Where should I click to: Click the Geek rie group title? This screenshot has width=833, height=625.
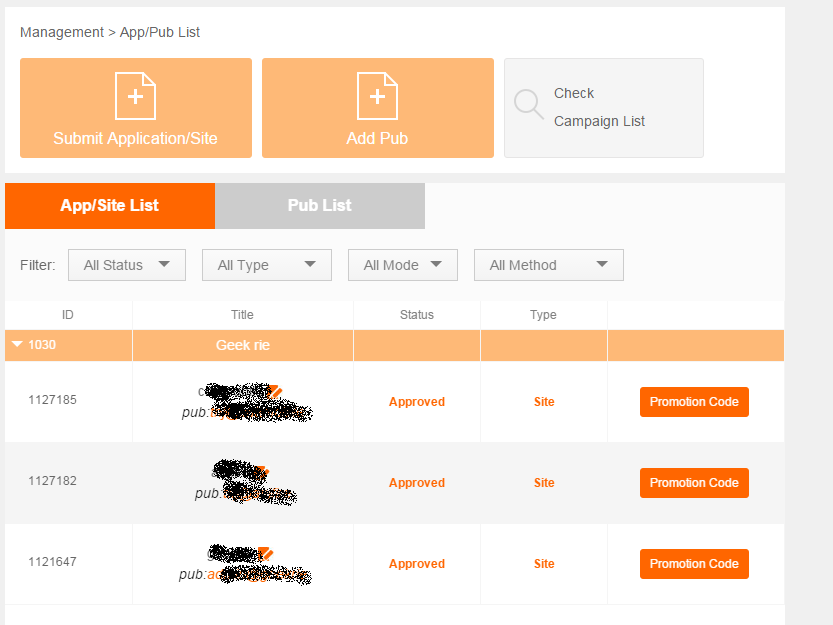pyautogui.click(x=243, y=345)
